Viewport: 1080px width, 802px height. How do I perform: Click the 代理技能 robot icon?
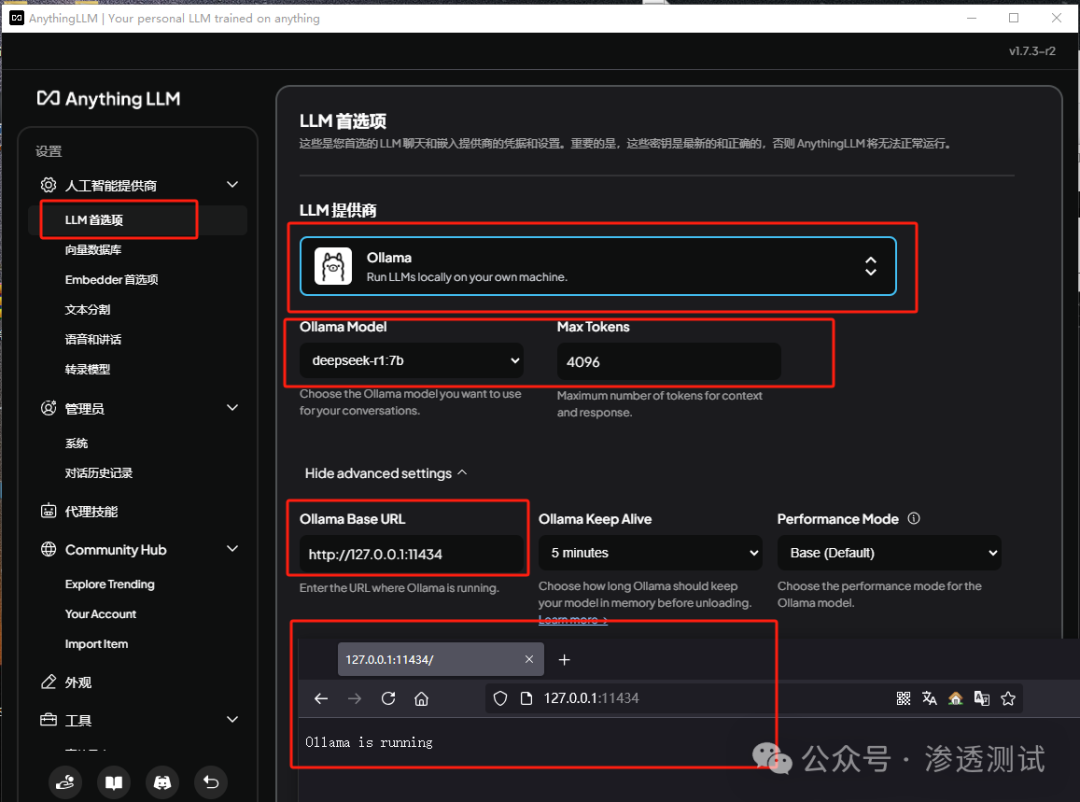48,511
